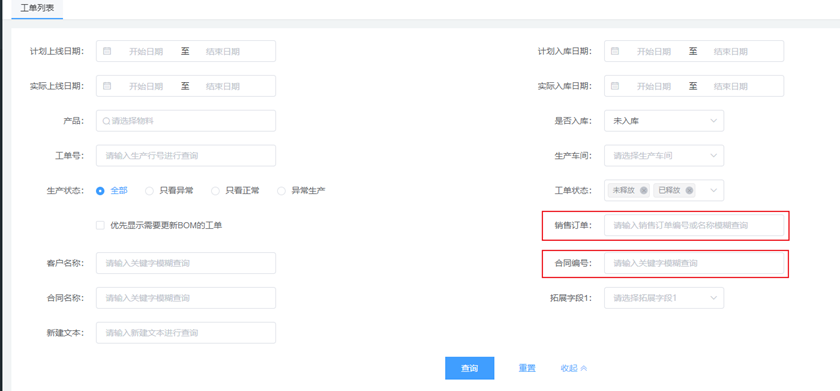Click 计划上线日期 start date field

[146, 51]
